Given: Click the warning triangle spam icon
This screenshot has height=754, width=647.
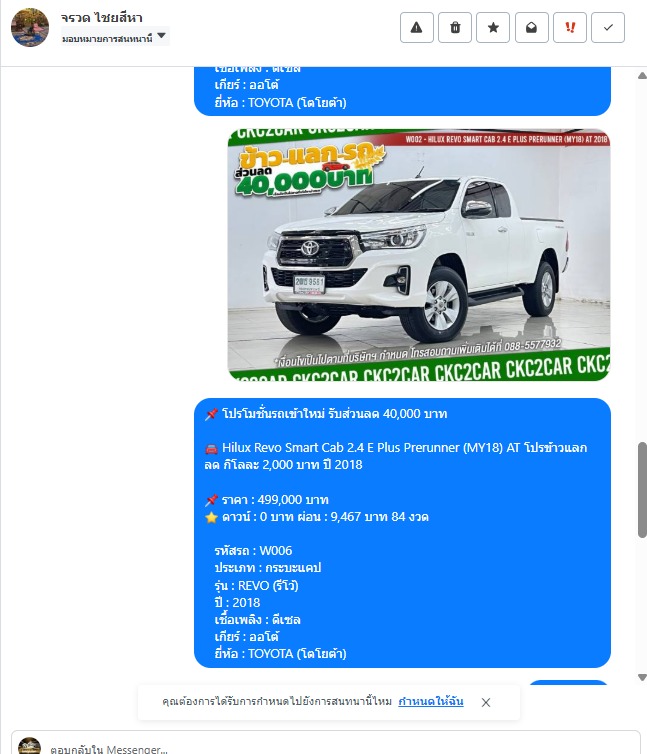Looking at the screenshot, I should [417, 28].
